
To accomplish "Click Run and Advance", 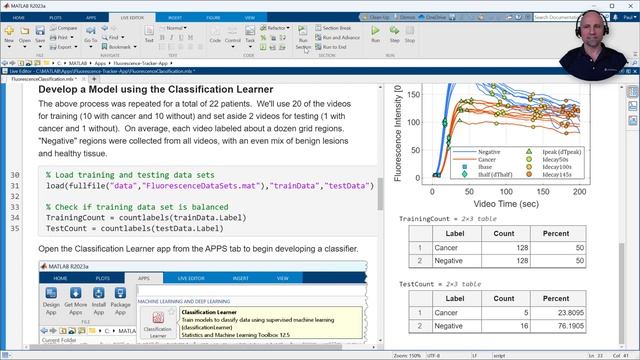I will pyautogui.click(x=338, y=38).
